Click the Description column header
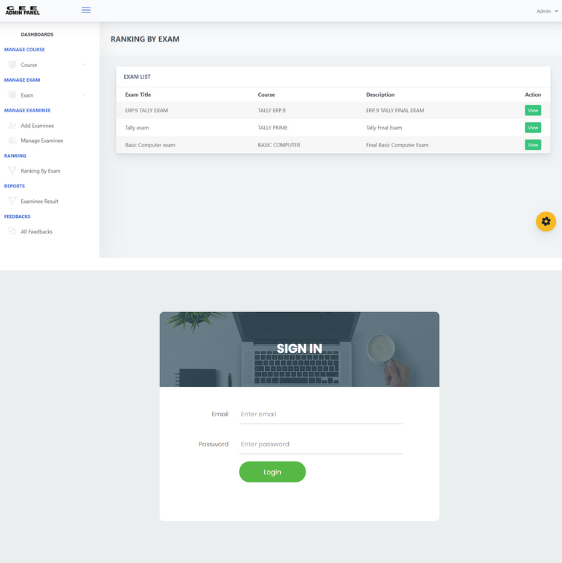The image size is (562, 563). click(380, 95)
